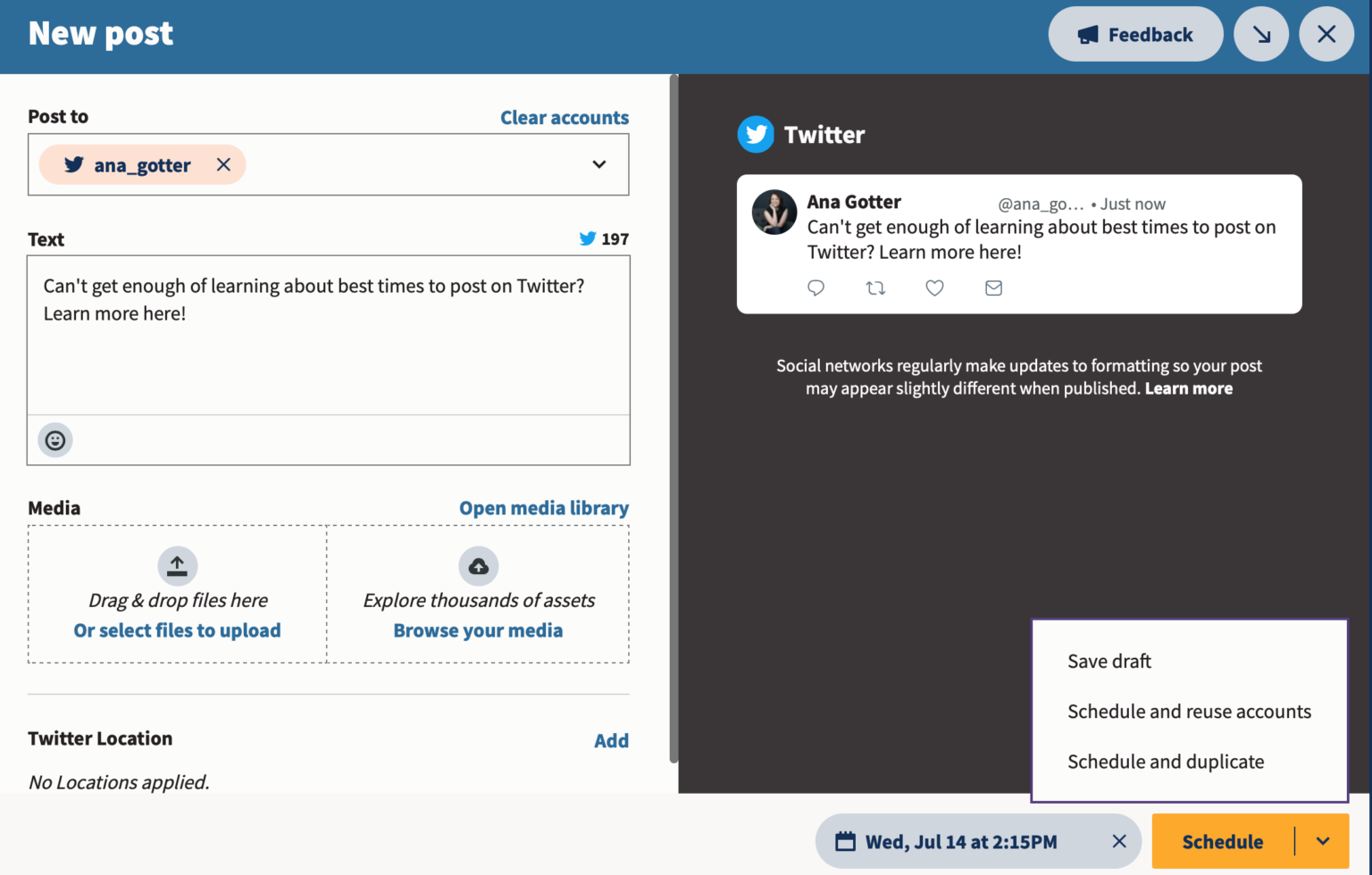Click the Feedback button
The height and width of the screenshot is (875, 1372).
pyautogui.click(x=1135, y=34)
